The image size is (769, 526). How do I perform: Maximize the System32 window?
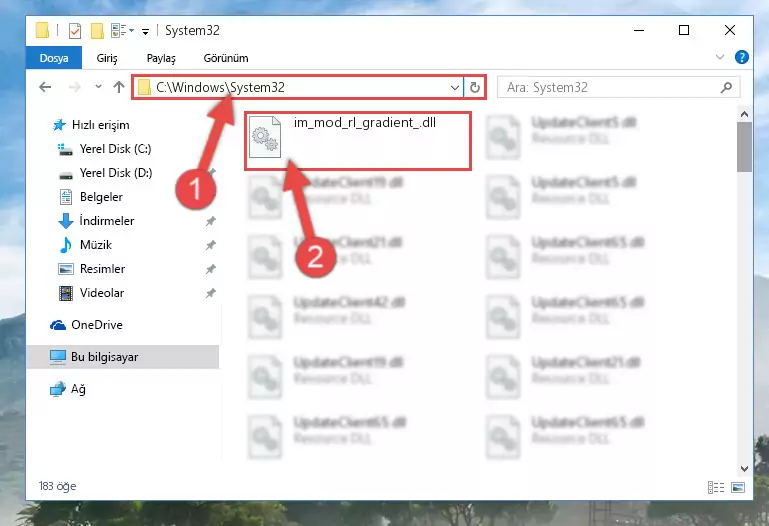click(684, 30)
